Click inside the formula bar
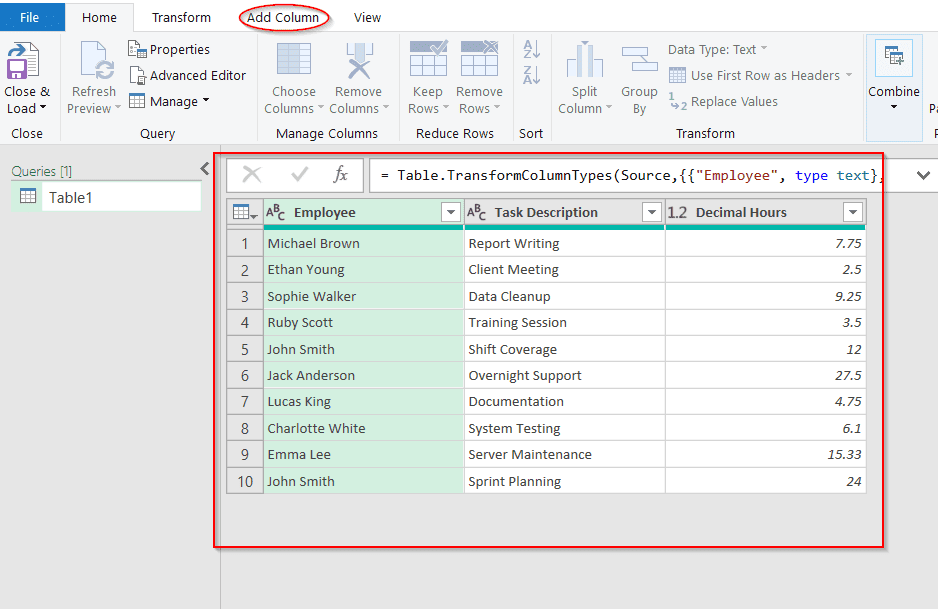 [637, 175]
